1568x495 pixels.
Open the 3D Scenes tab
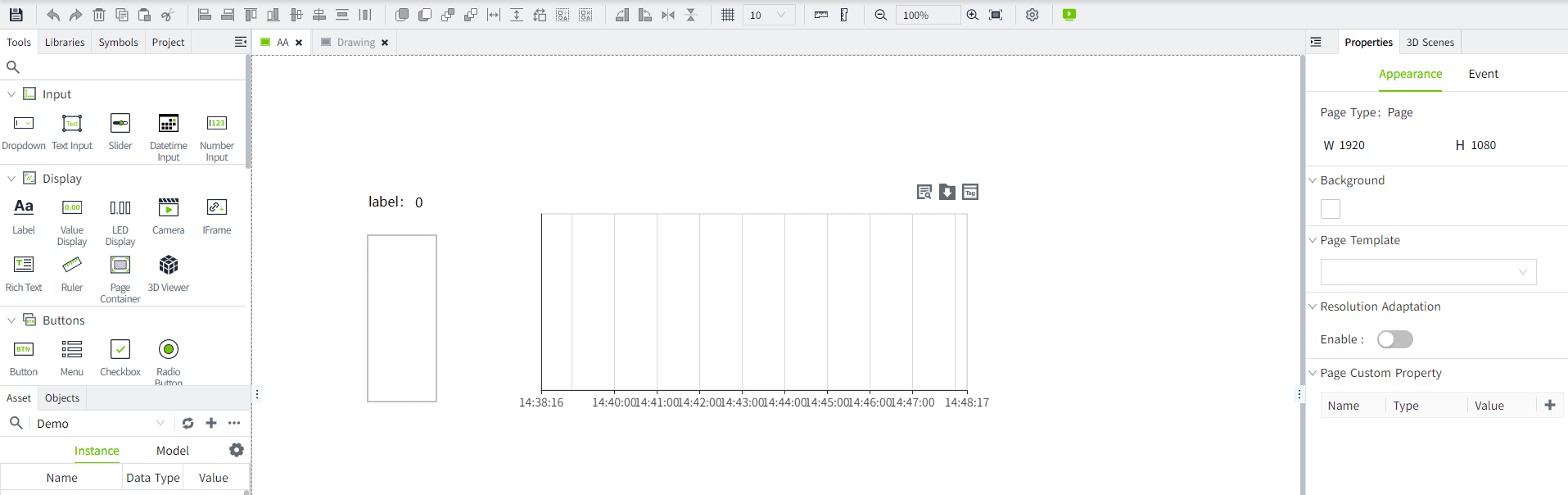coord(1430,43)
